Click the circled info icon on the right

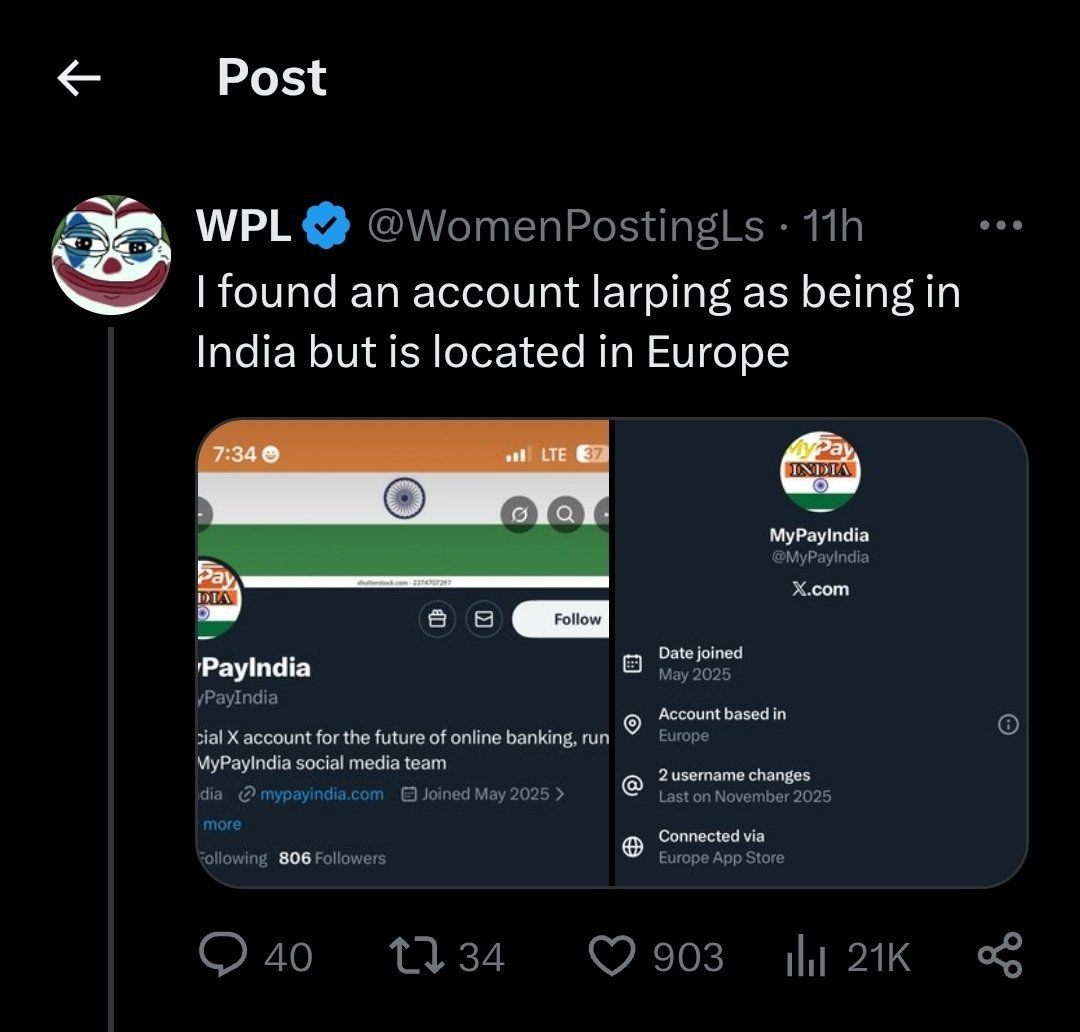(x=1009, y=725)
